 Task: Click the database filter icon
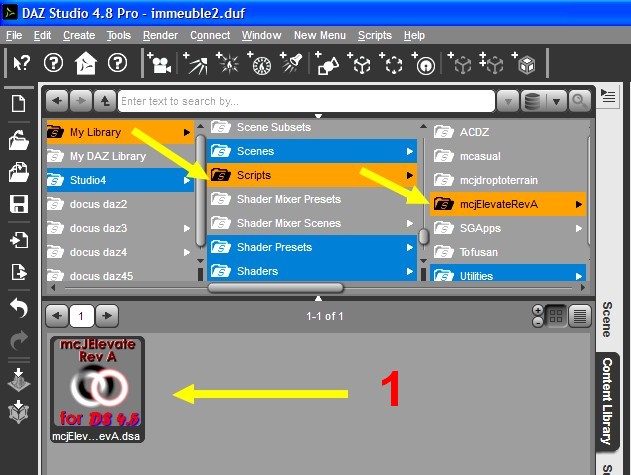[532, 101]
